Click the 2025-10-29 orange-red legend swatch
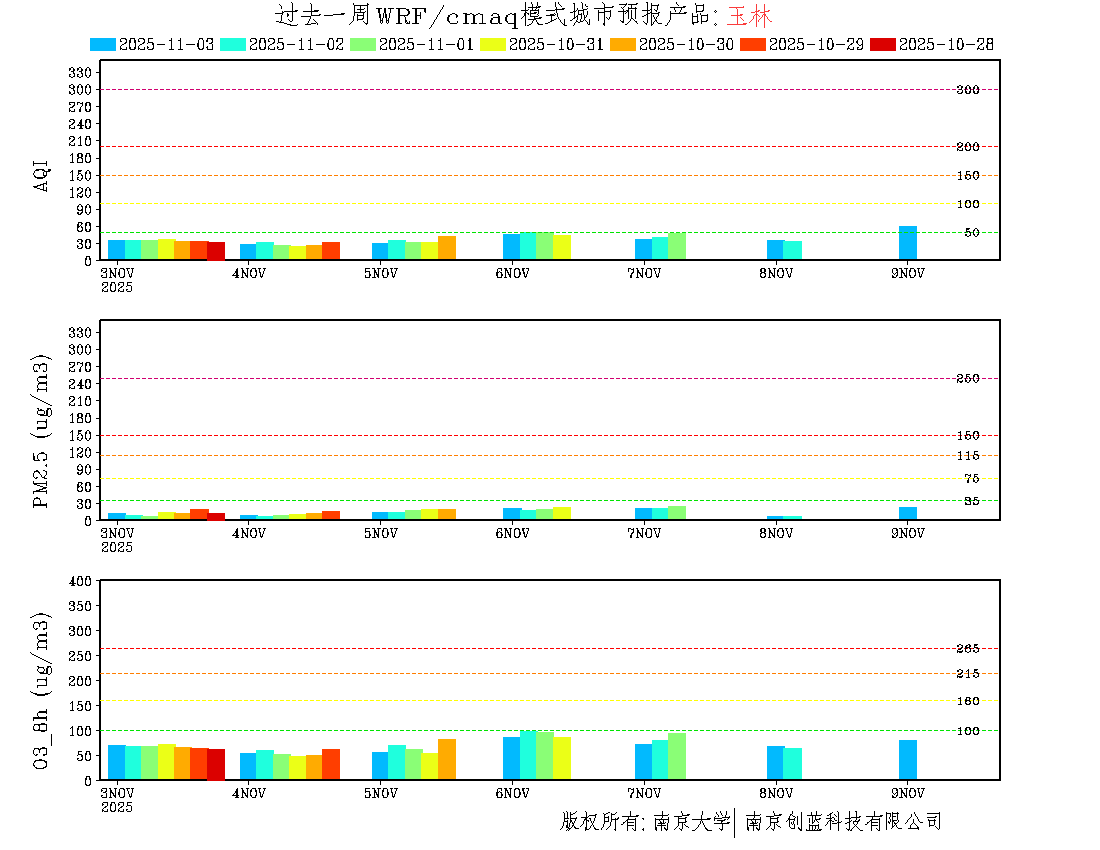The width and height of the screenshot is (1100, 850). point(753,44)
